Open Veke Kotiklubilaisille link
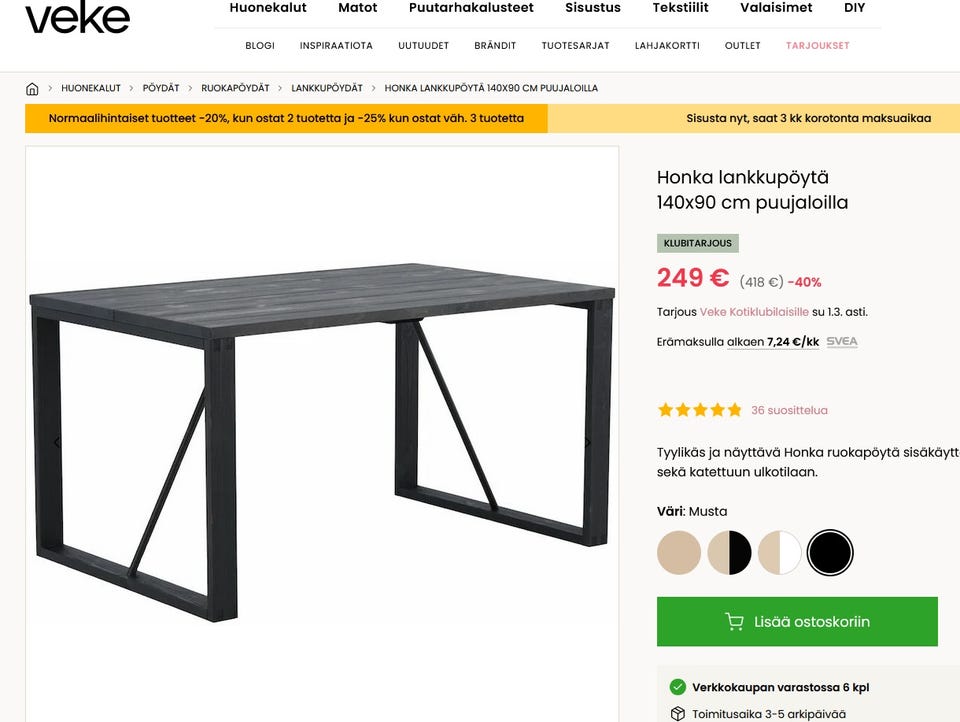 tap(754, 312)
